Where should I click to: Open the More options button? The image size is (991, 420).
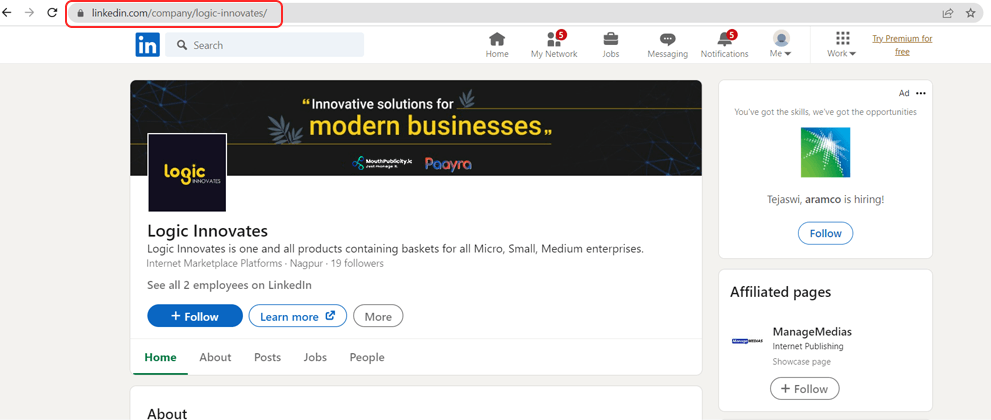378,316
